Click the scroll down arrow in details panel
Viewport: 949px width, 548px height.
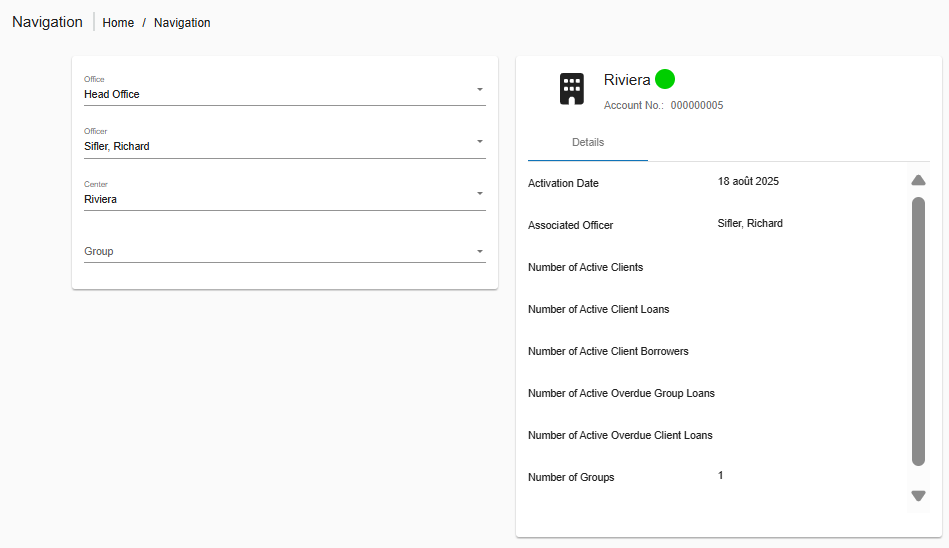pos(918,496)
